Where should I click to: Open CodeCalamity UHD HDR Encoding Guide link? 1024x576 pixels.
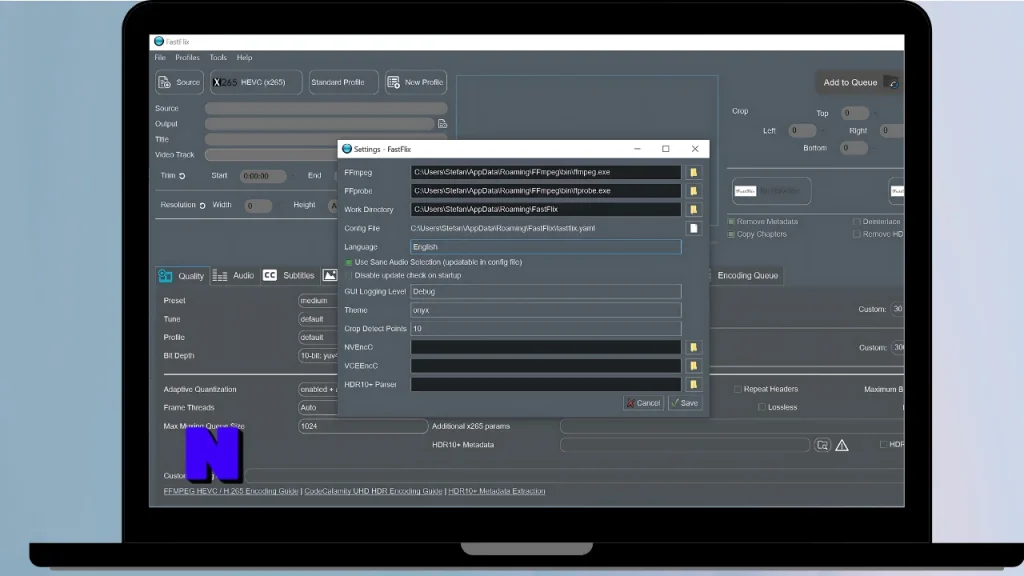pos(373,491)
